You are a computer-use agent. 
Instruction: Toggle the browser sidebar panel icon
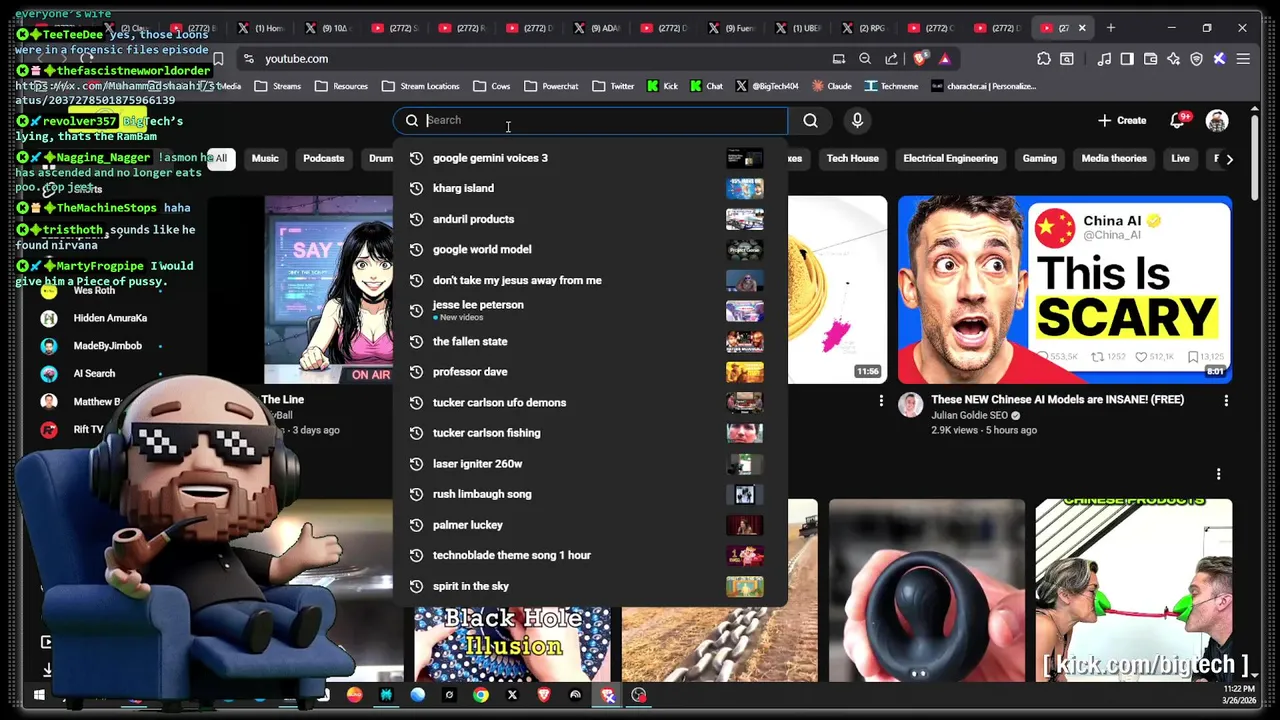[x=1127, y=59]
